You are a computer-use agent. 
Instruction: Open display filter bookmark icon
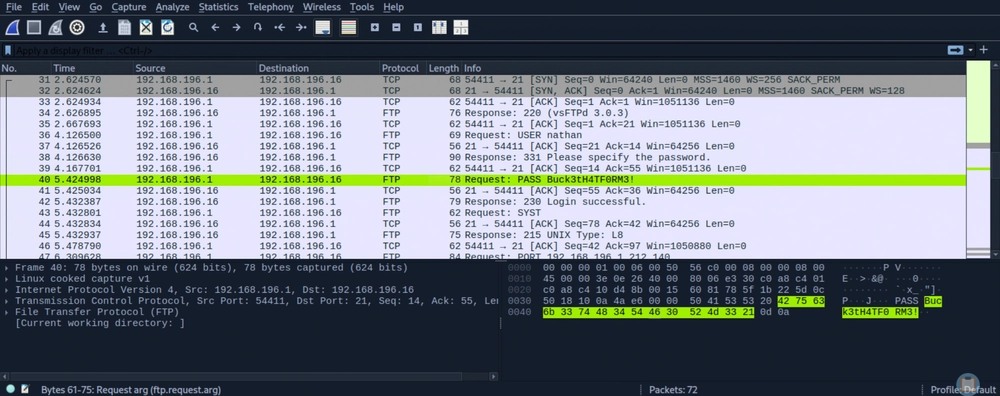point(8,50)
